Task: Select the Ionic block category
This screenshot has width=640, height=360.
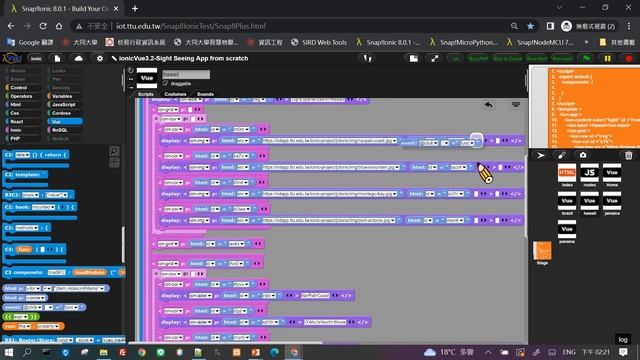Action: pyautogui.click(x=23, y=130)
